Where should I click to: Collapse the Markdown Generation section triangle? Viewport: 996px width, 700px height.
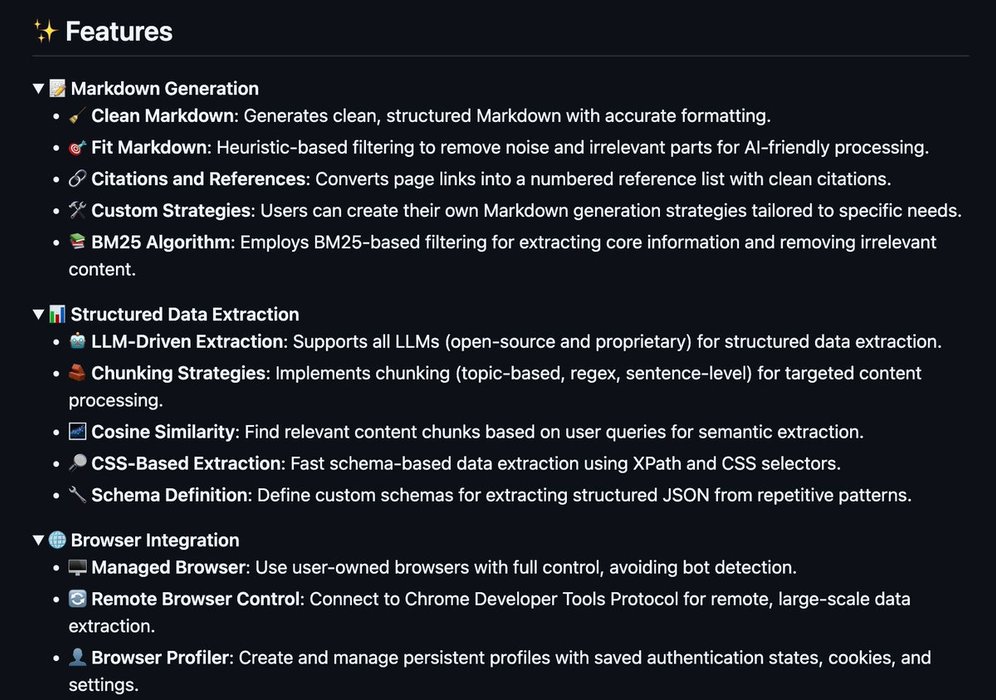(x=39, y=88)
